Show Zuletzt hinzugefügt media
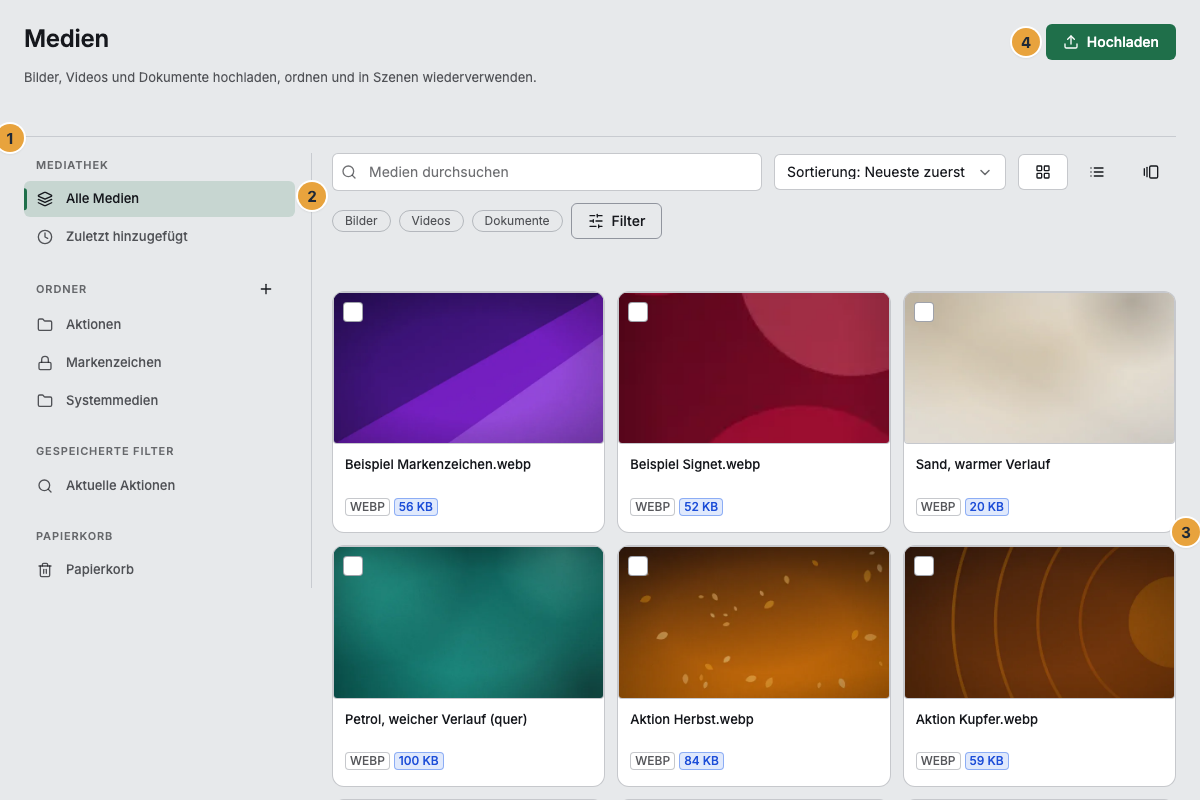The image size is (1200, 800). tap(160, 237)
